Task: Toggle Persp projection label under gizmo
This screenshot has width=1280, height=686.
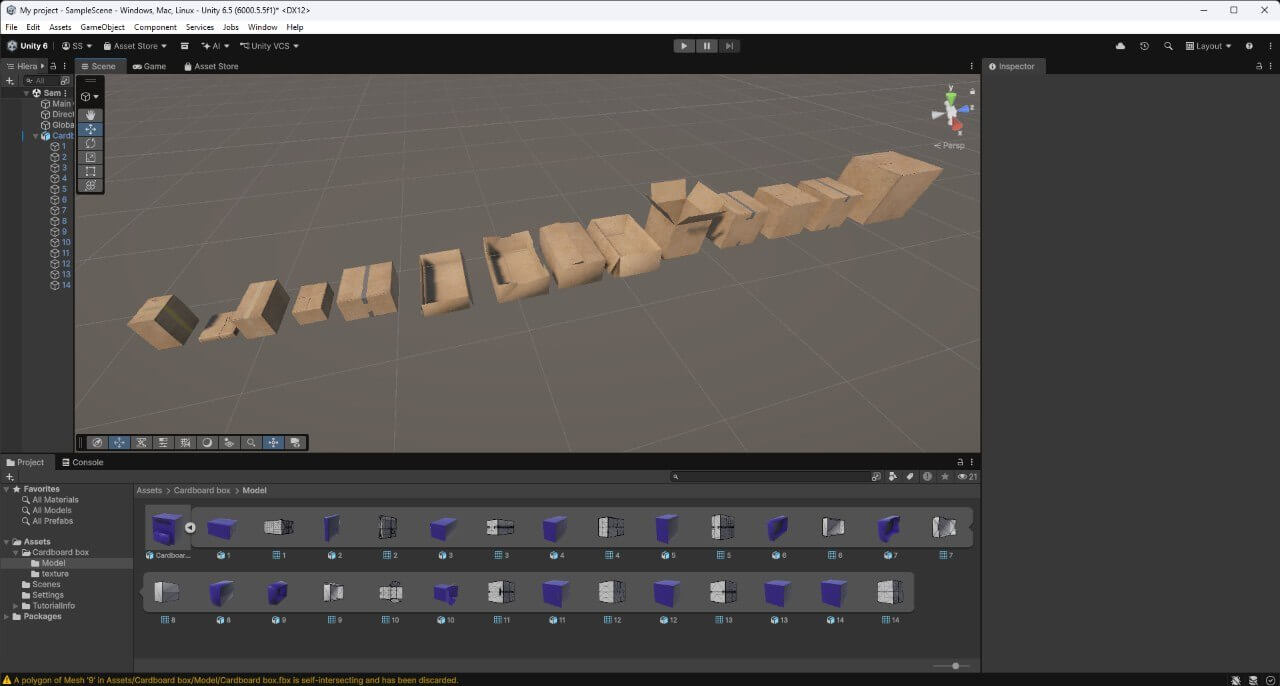Action: (950, 146)
